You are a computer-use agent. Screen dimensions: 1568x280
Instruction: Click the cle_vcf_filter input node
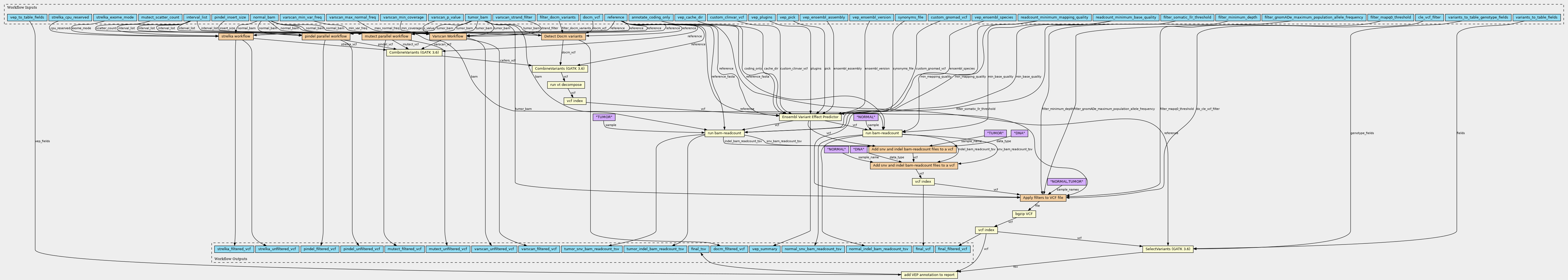tap(1429, 18)
